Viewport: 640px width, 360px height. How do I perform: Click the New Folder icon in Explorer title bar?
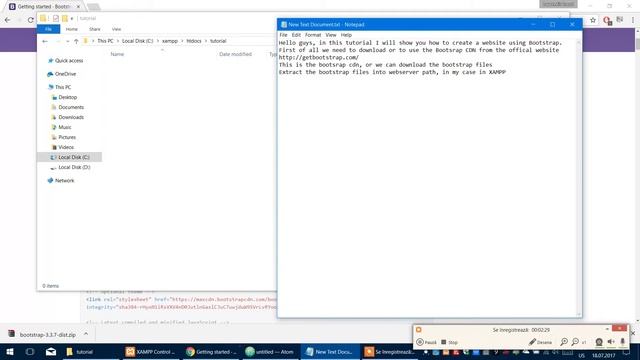pyautogui.click(x=64, y=18)
